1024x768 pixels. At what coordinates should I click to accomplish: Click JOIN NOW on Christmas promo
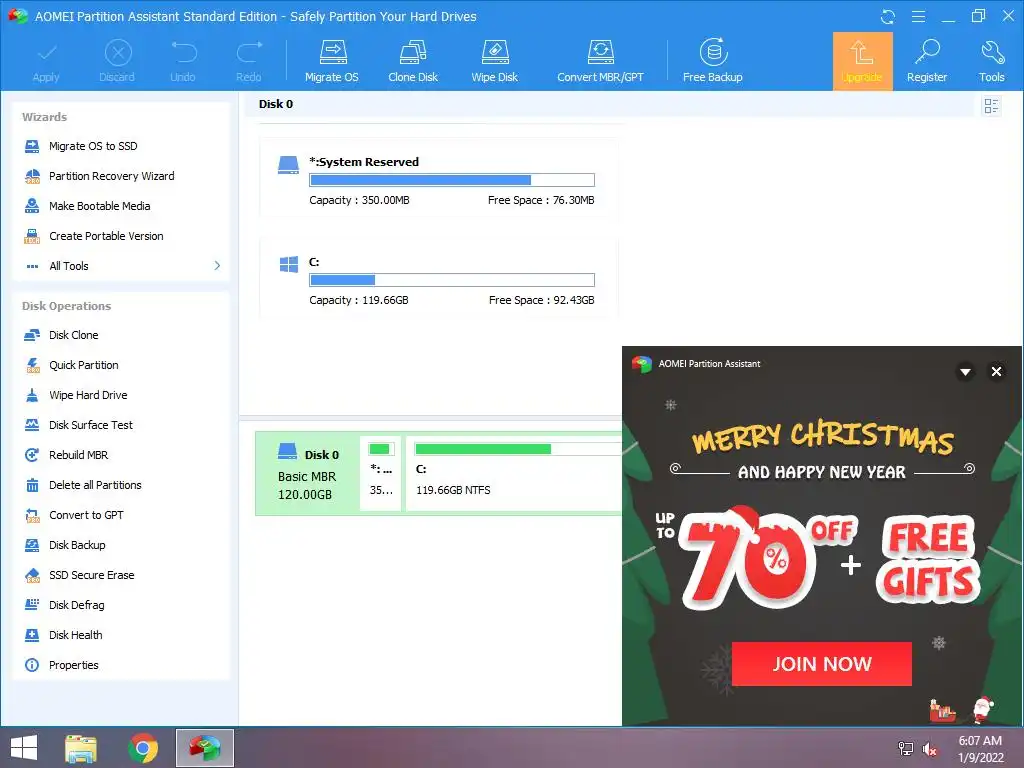(x=822, y=664)
